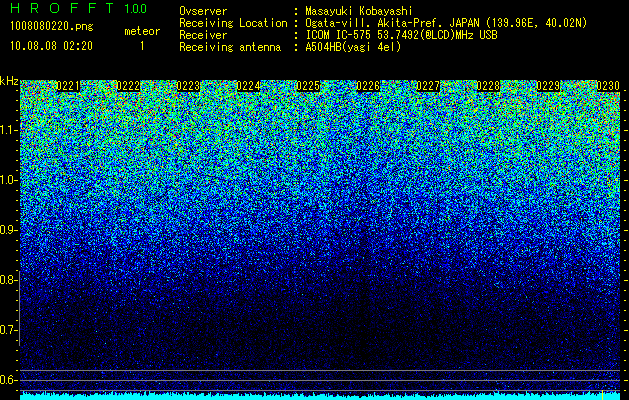Click the Receiving antenna label
Image resolution: width=629 pixels, height=400 pixels.
pyautogui.click(x=230, y=47)
